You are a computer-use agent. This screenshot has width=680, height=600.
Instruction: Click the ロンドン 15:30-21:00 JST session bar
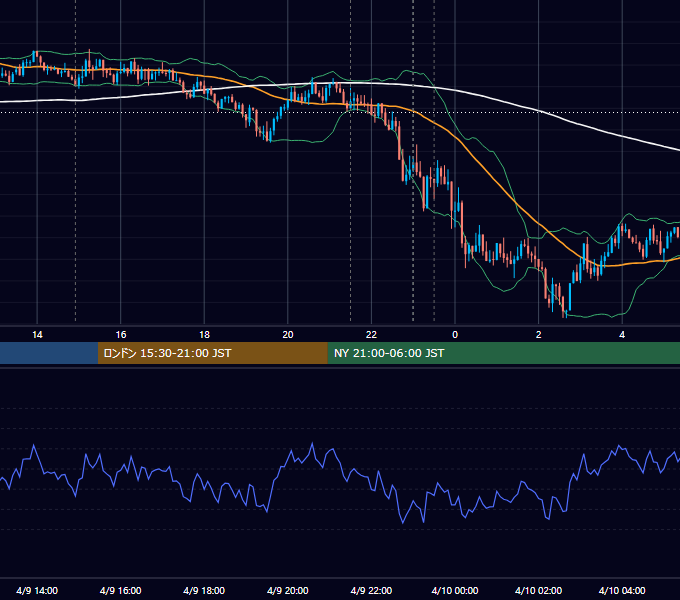click(x=212, y=353)
